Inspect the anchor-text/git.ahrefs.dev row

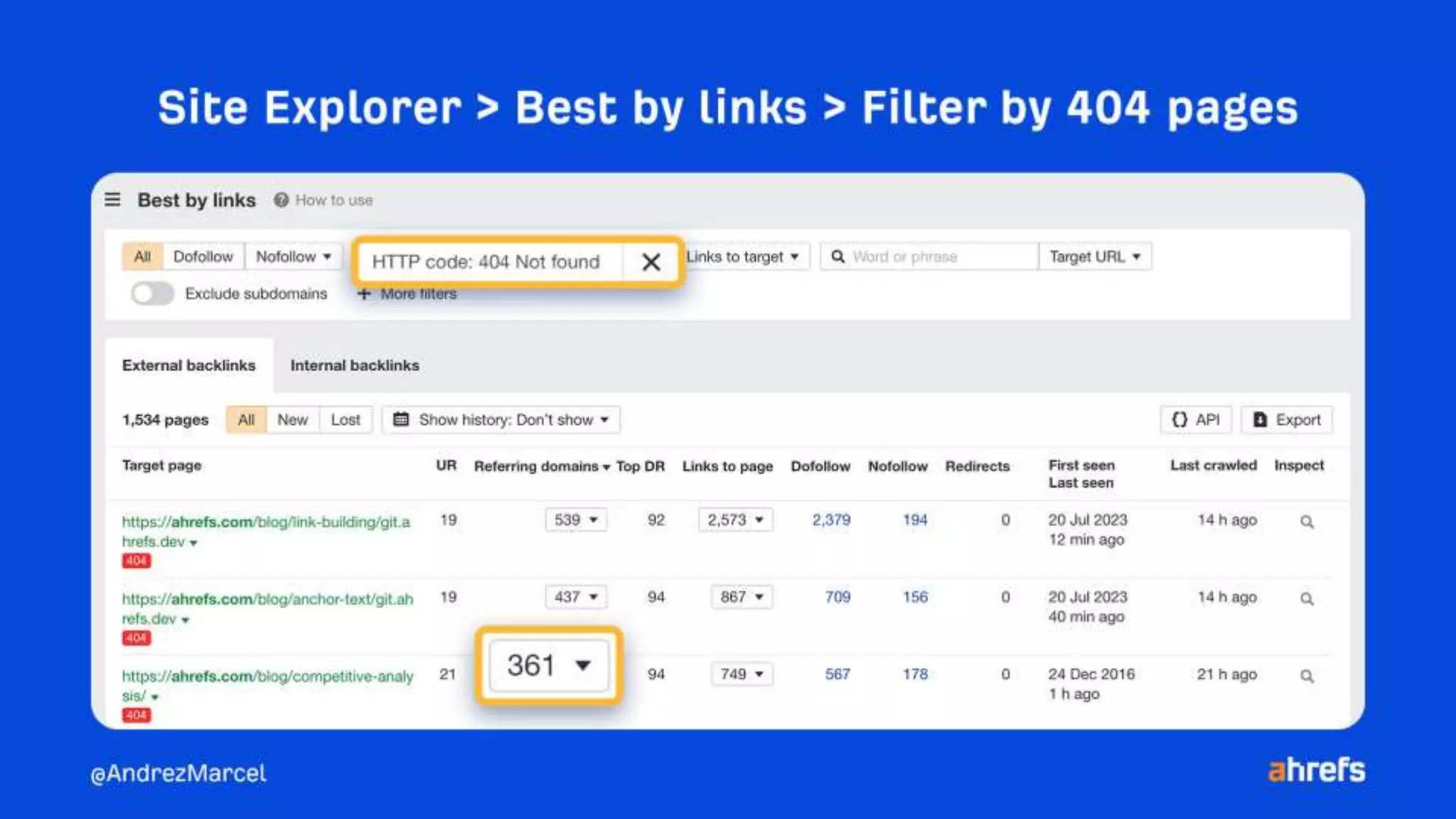coord(1307,599)
